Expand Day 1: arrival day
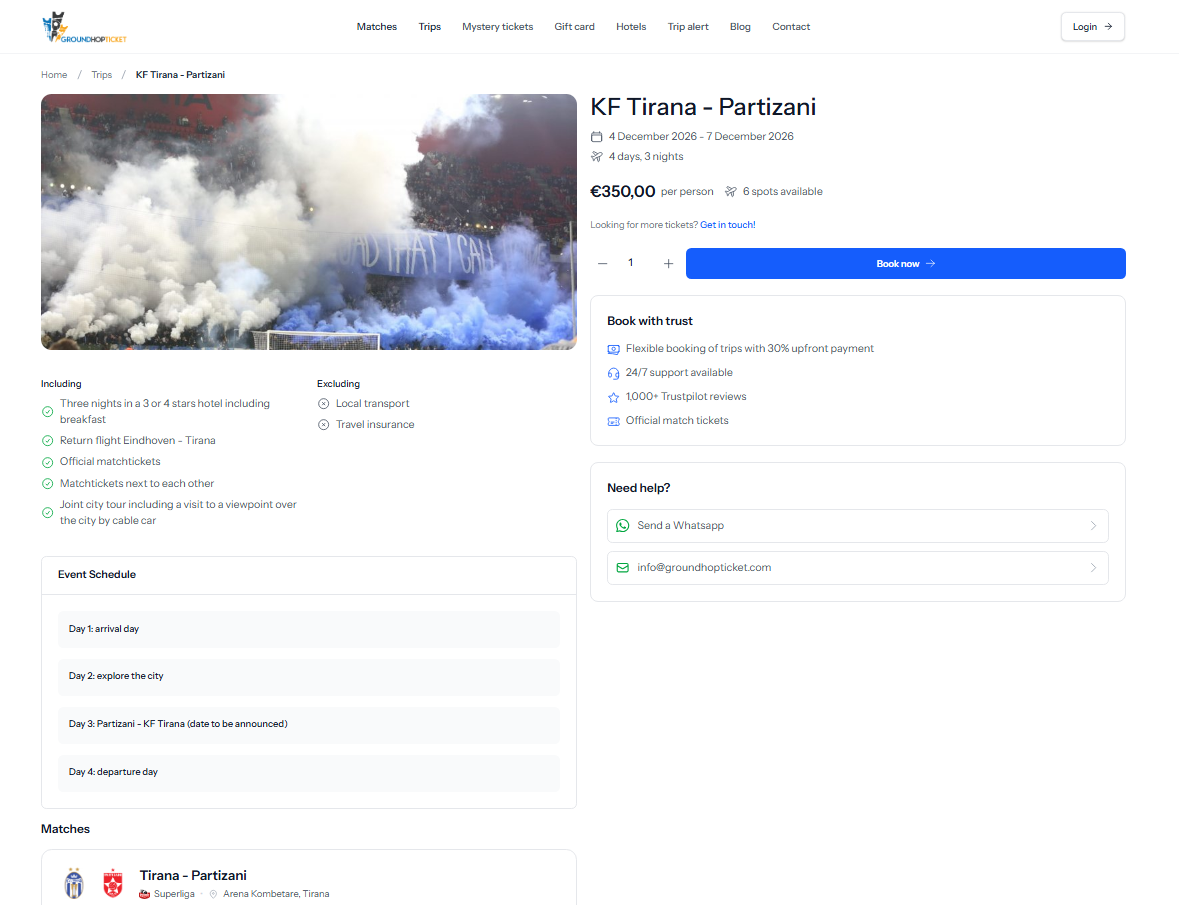This screenshot has height=905, width=1179. tap(309, 629)
